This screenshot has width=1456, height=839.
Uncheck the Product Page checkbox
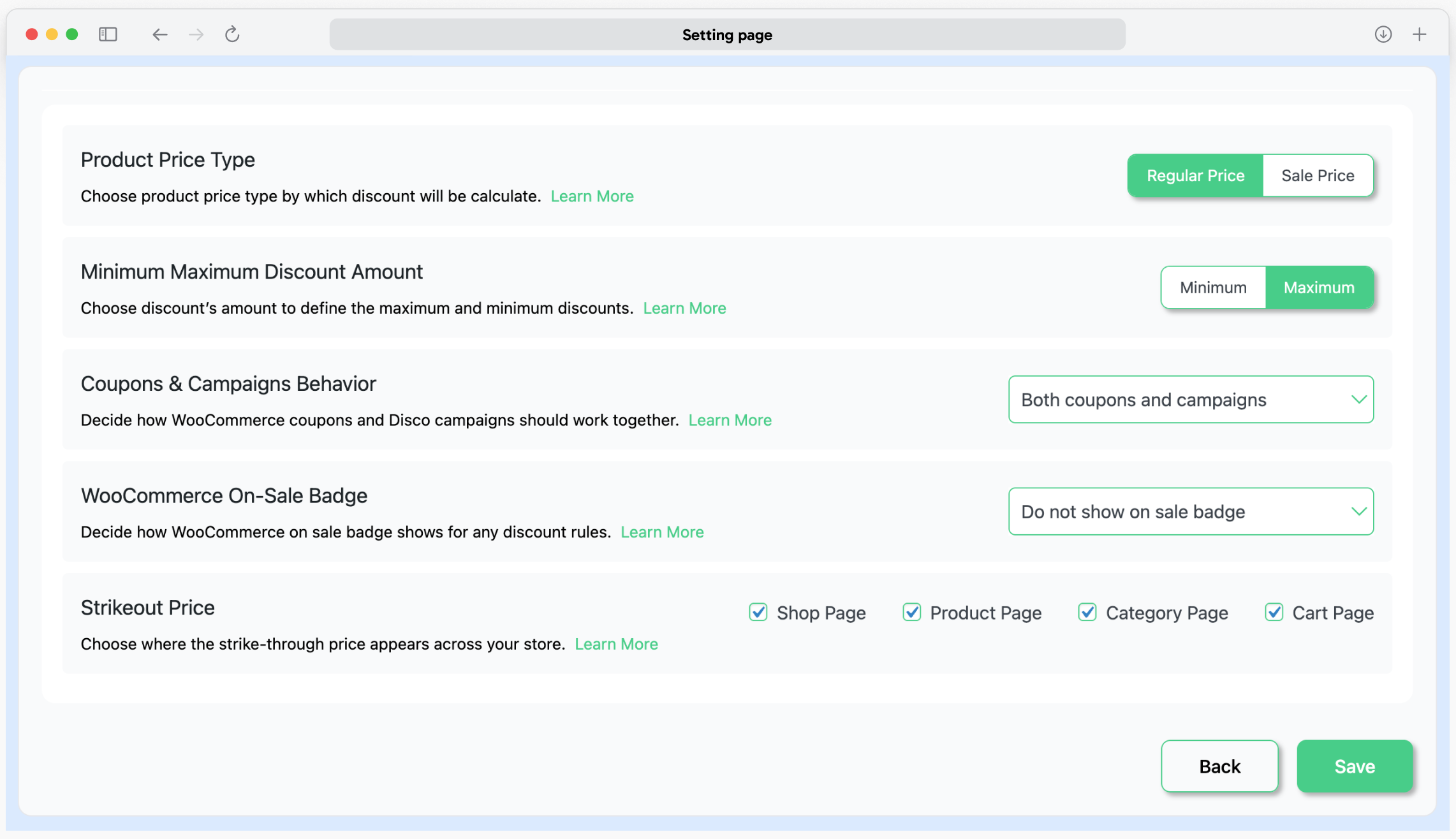coord(911,612)
